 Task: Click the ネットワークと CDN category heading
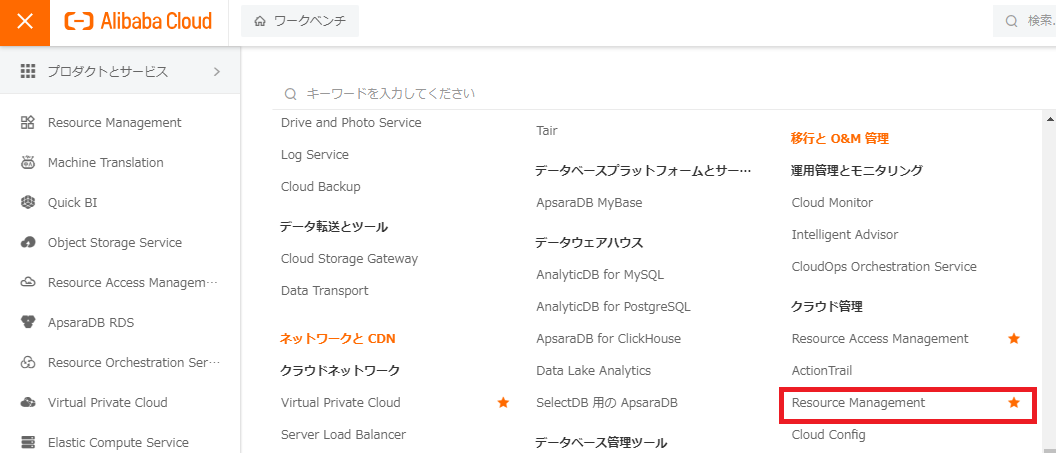pyautogui.click(x=337, y=339)
